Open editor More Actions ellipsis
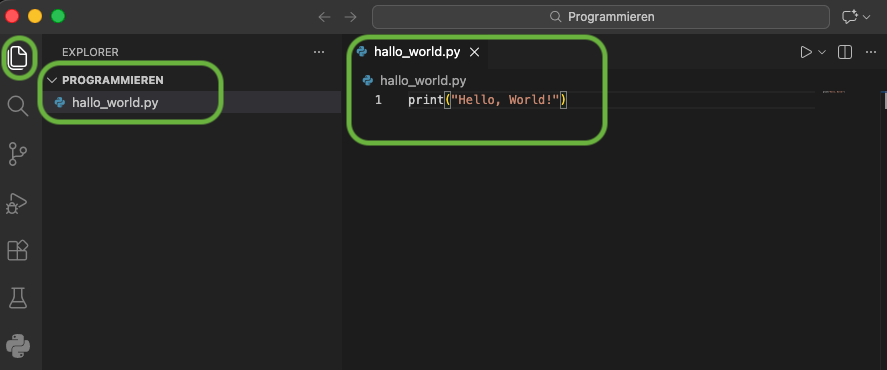Viewport: 887px width, 370px height. point(871,52)
